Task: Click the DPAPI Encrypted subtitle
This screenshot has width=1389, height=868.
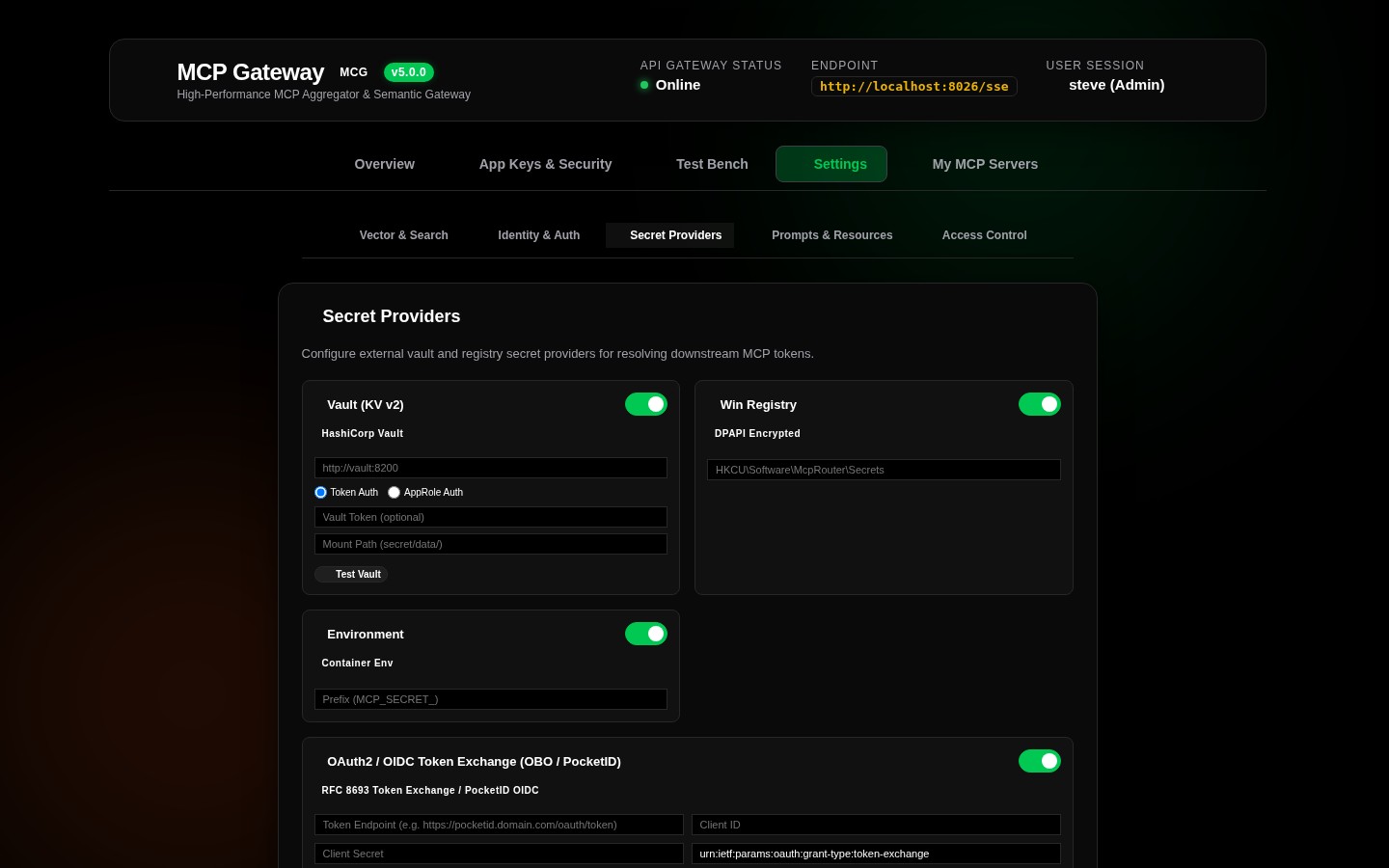Action: click(x=757, y=434)
